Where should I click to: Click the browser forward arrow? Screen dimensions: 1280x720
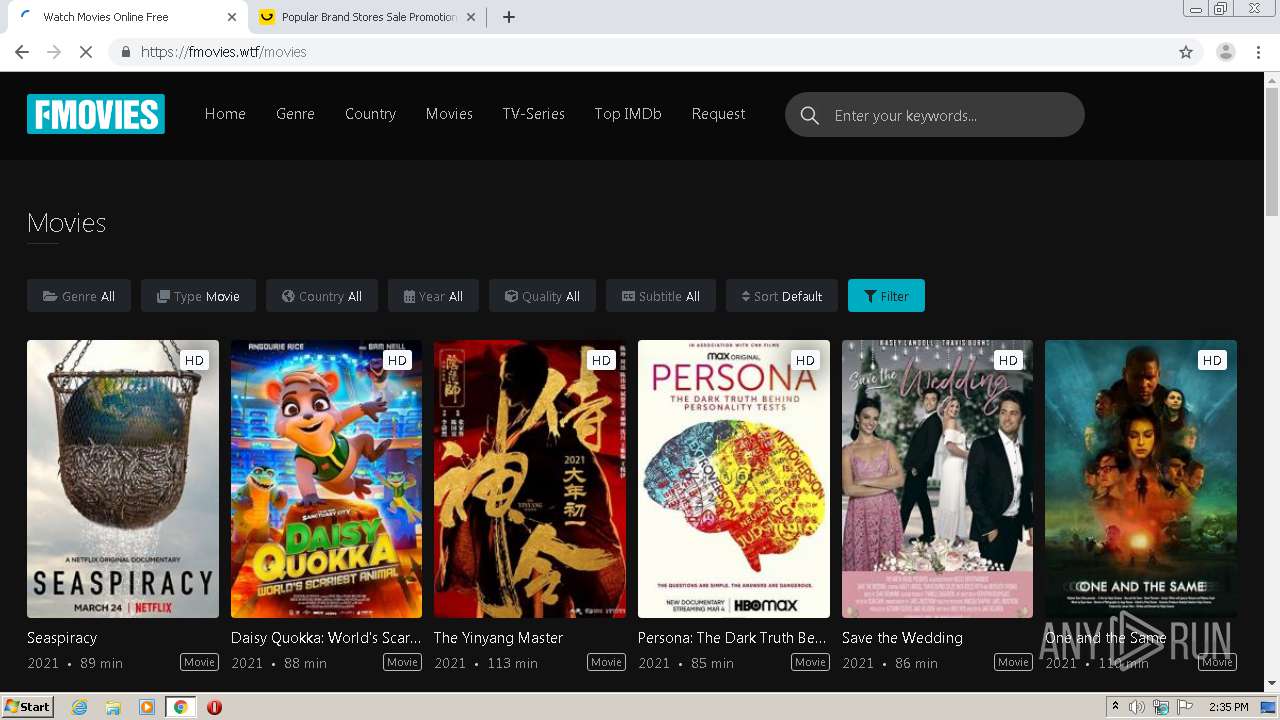54,52
